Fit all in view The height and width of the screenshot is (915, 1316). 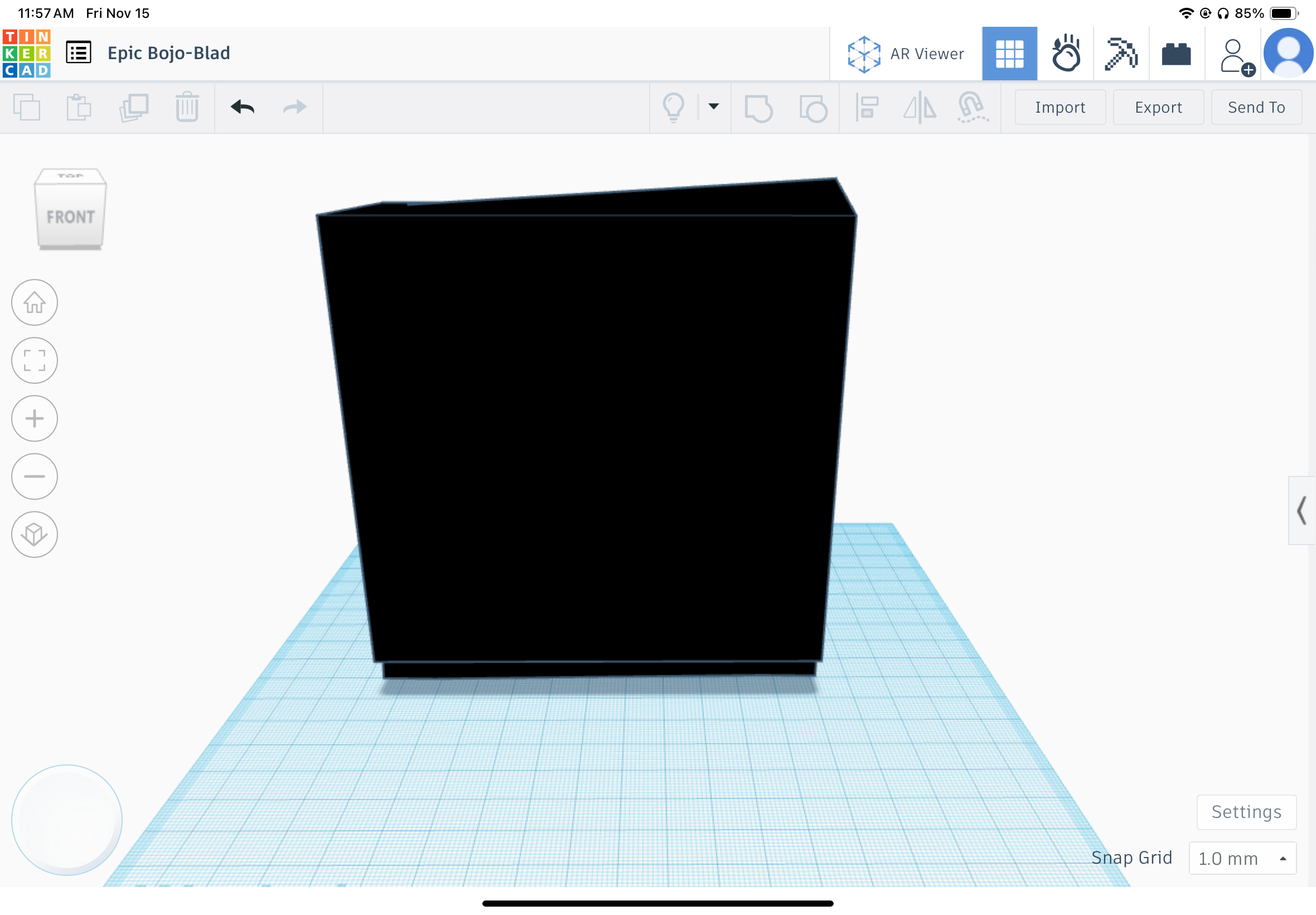35,360
